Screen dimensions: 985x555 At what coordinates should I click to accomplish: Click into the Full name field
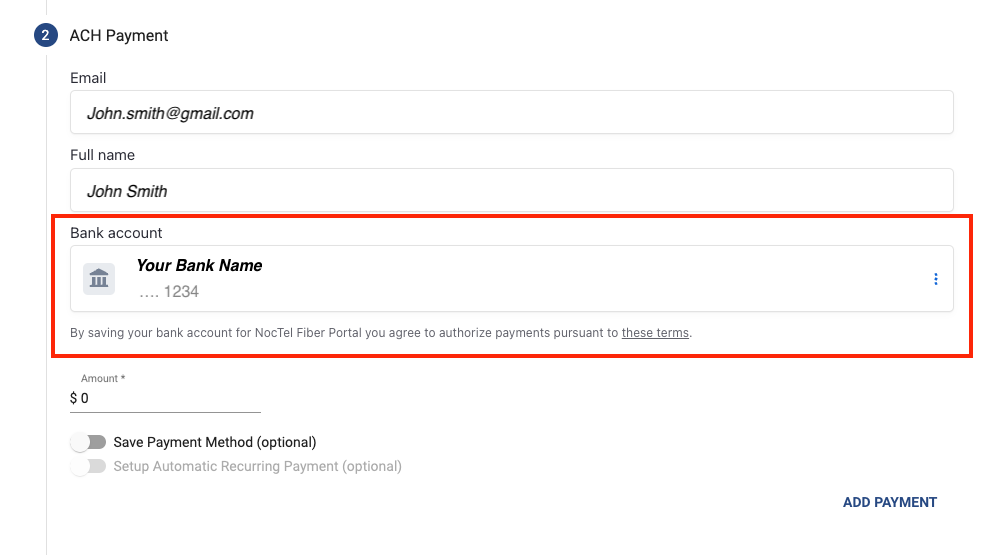[511, 191]
